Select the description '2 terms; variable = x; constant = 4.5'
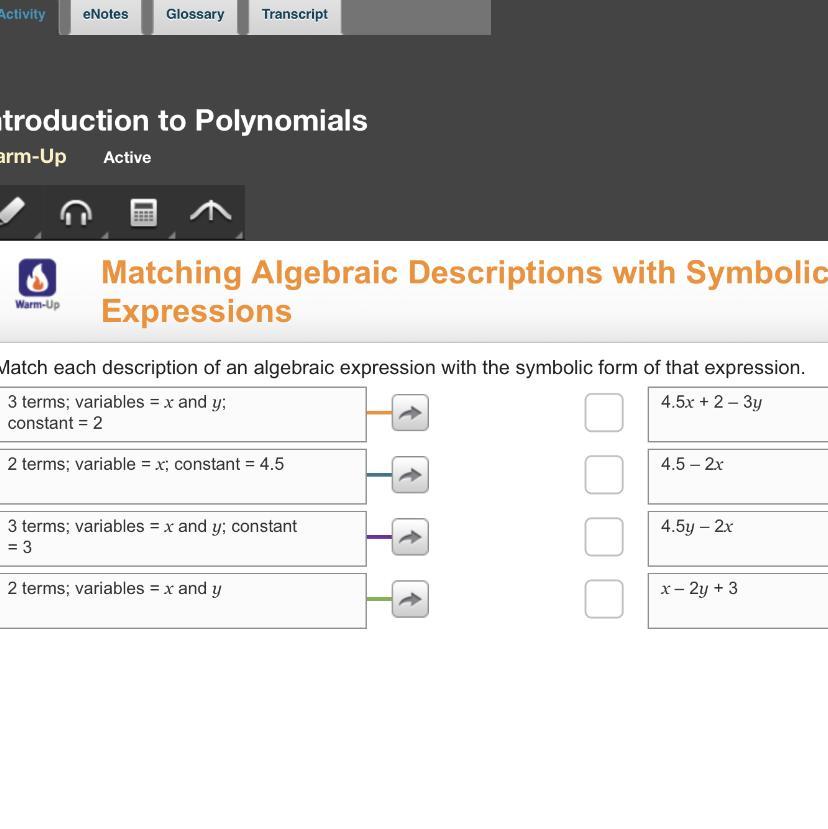 pyautogui.click(x=183, y=476)
